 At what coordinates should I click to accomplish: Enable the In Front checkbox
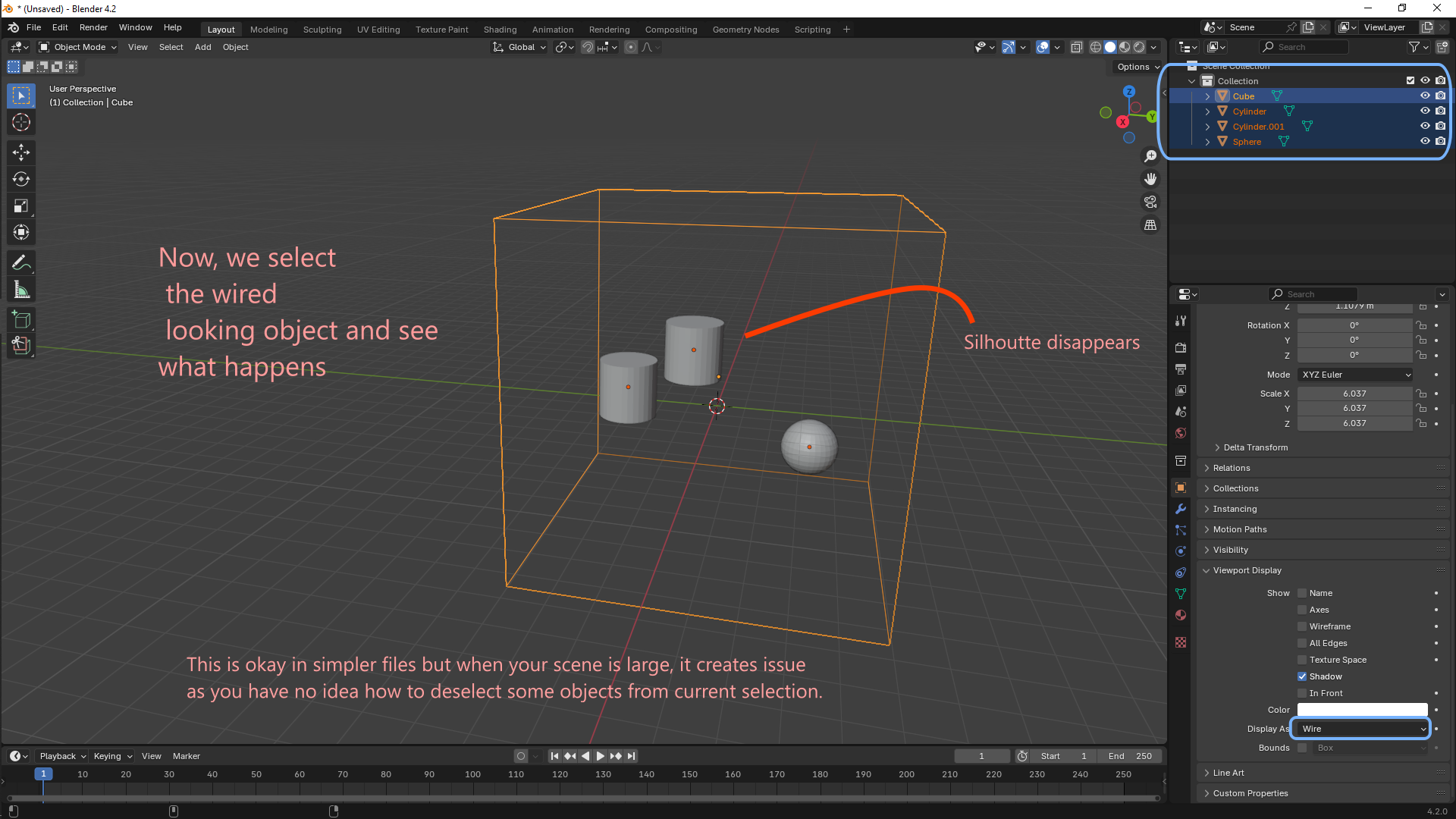point(1302,693)
